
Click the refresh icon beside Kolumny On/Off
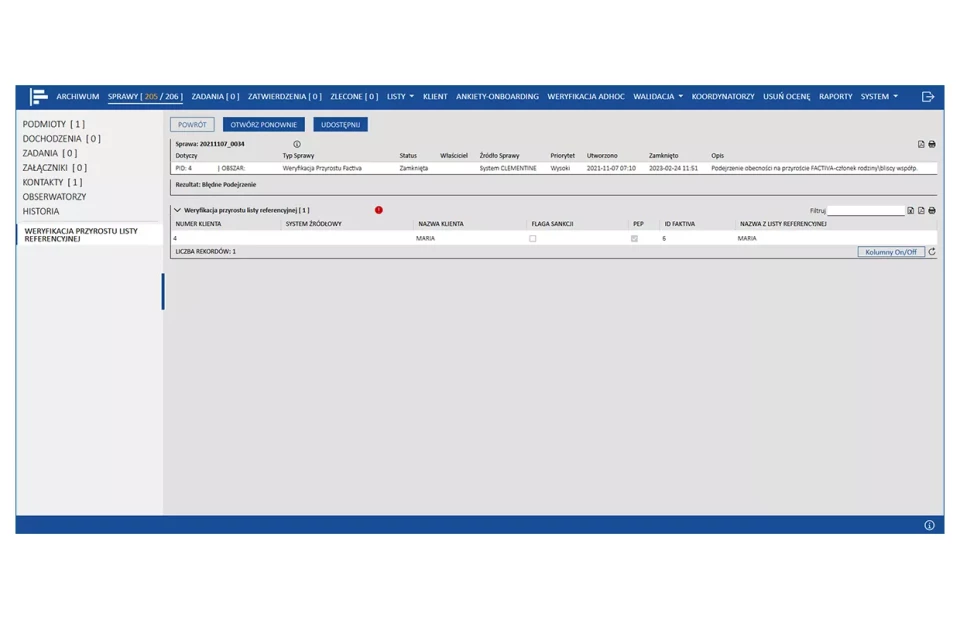point(932,252)
